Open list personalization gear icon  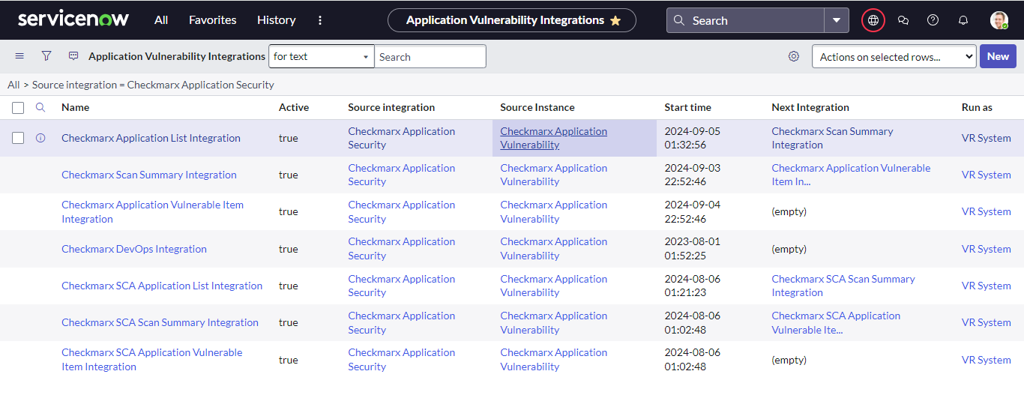click(794, 57)
